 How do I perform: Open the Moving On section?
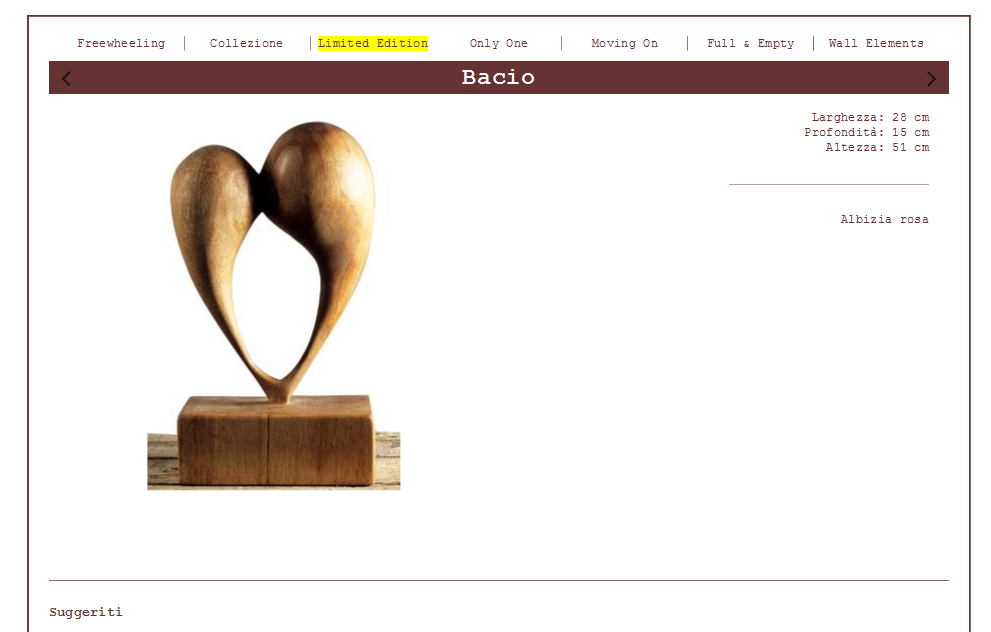(624, 44)
